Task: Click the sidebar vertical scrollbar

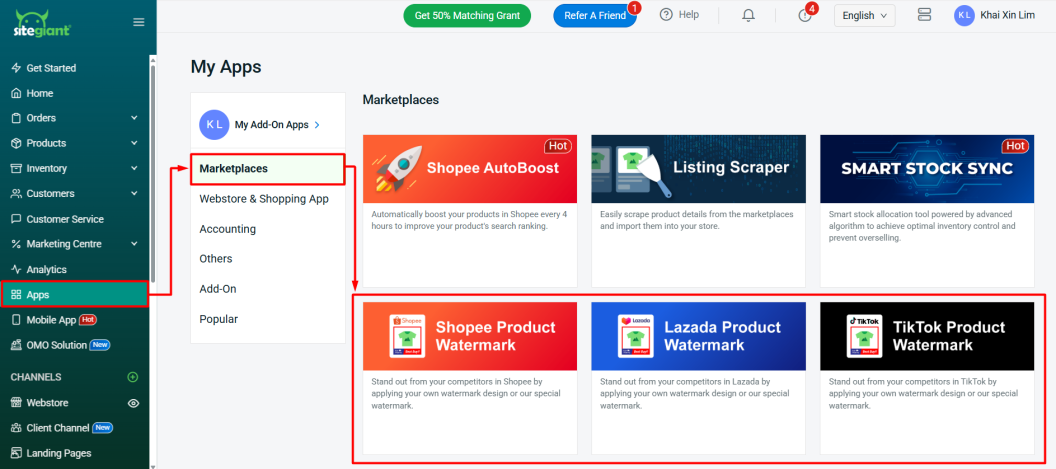Action: (153, 173)
